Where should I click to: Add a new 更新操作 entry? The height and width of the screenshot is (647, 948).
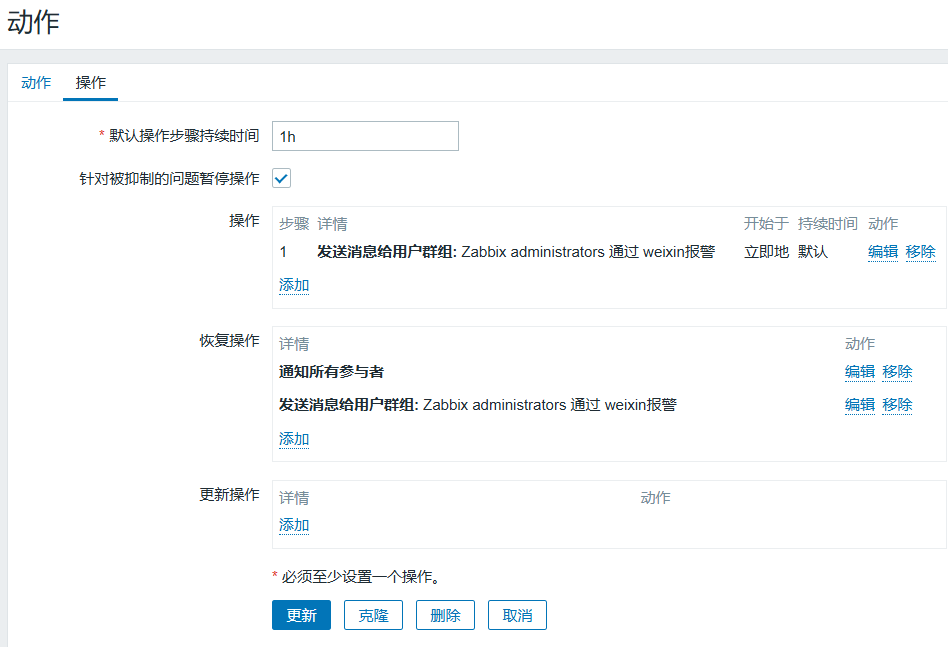[294, 525]
